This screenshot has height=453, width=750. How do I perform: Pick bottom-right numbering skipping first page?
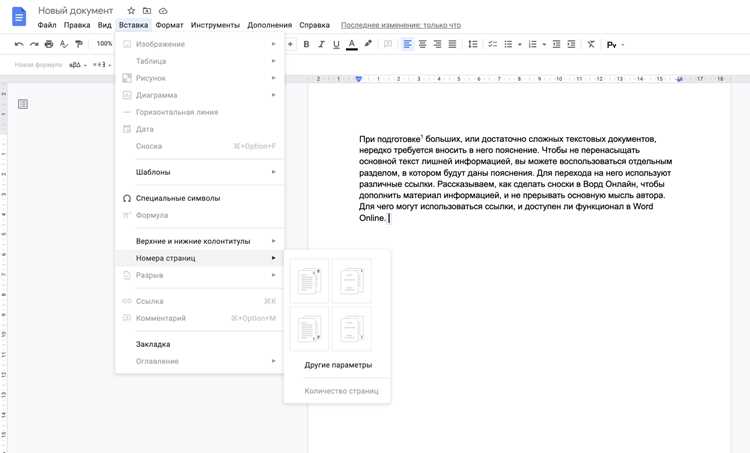pos(352,329)
